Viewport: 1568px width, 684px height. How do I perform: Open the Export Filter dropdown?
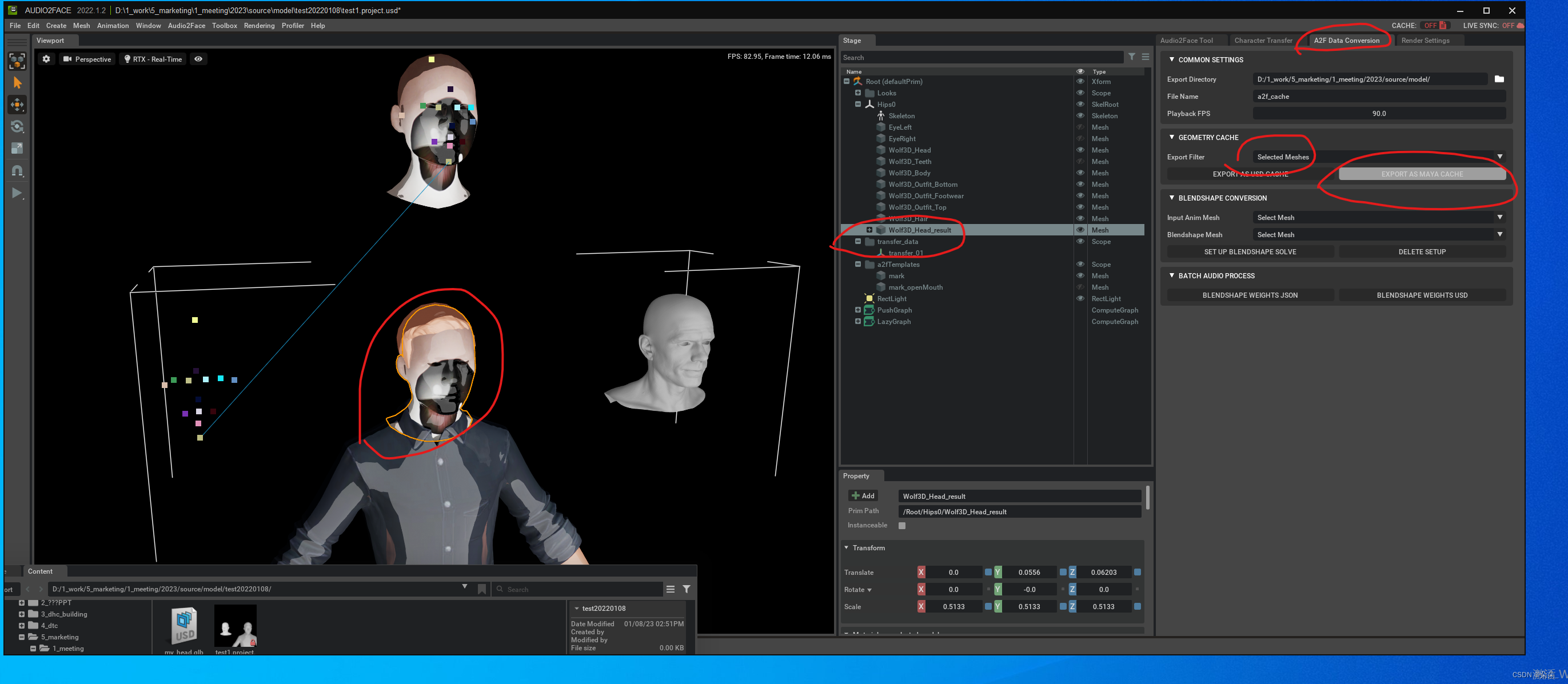pyautogui.click(x=1379, y=157)
